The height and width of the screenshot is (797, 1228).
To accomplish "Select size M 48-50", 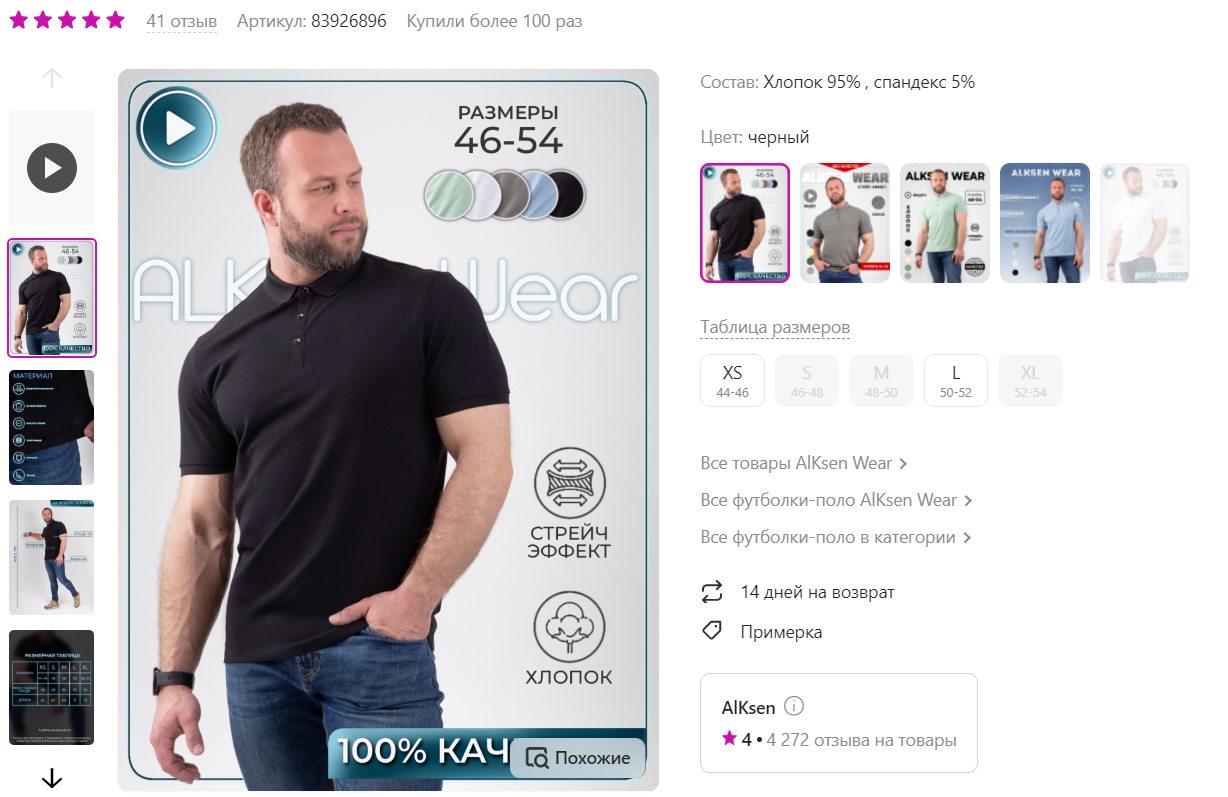I will click(x=881, y=381).
